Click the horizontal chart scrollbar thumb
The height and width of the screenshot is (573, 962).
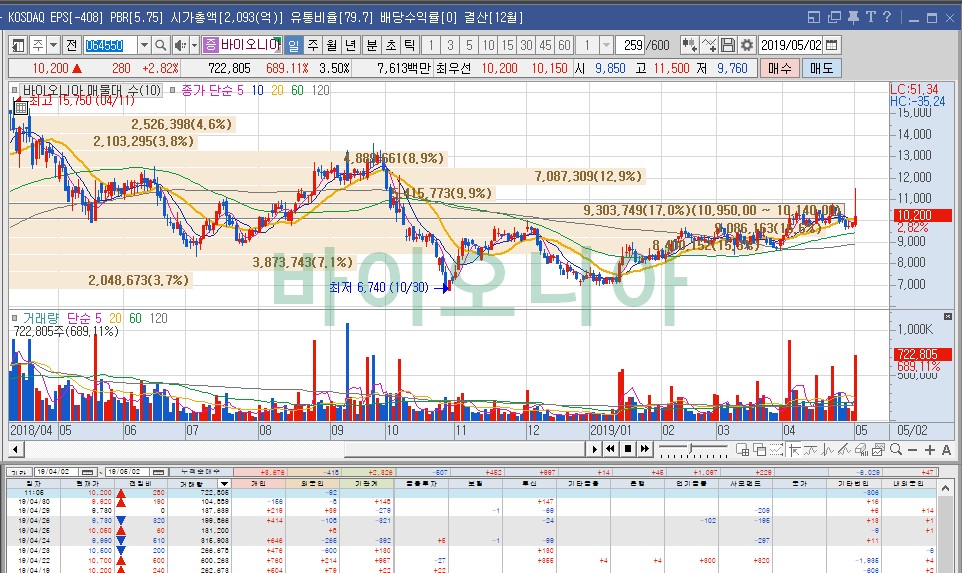[464, 449]
